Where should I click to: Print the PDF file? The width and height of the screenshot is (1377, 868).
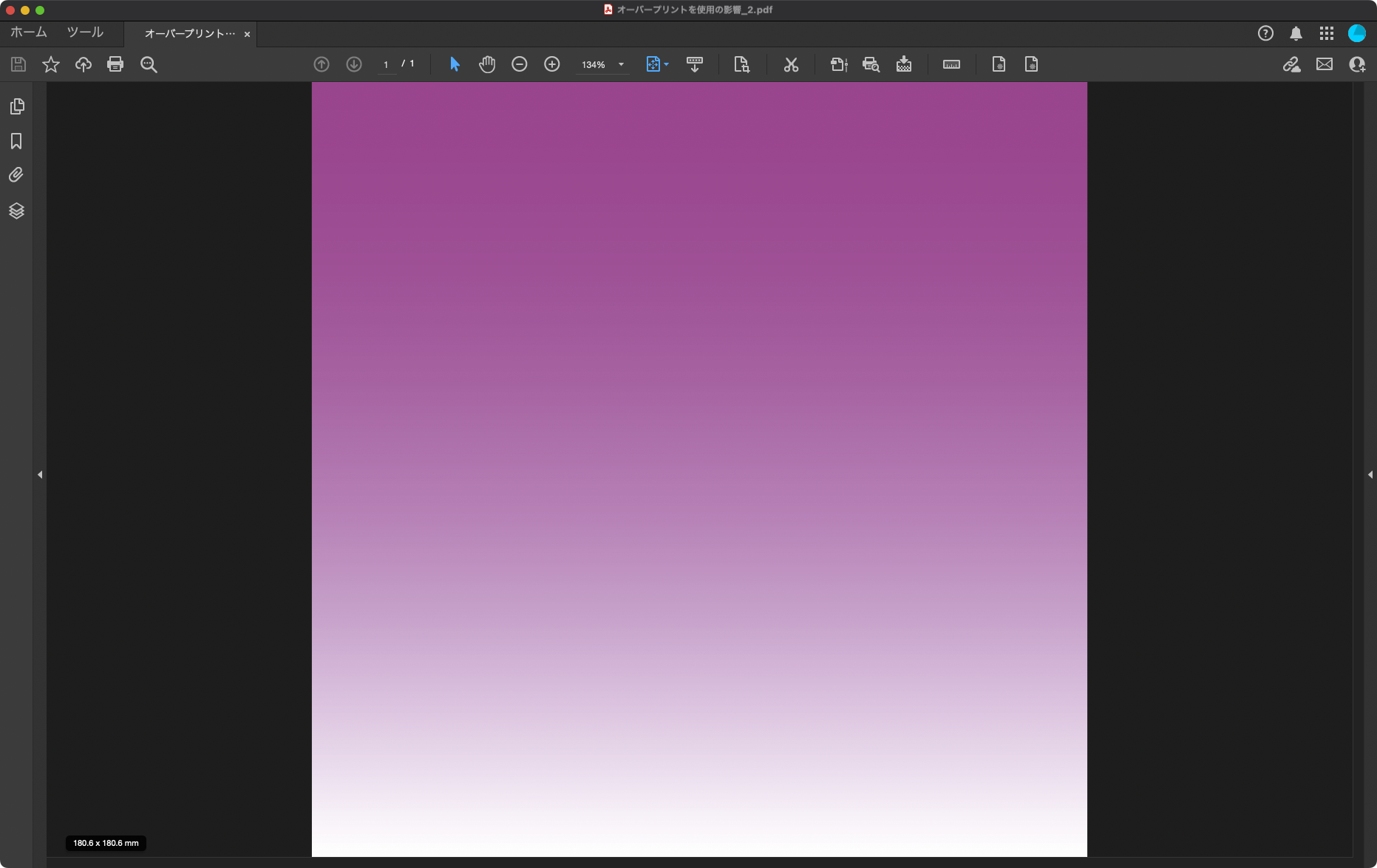115,64
